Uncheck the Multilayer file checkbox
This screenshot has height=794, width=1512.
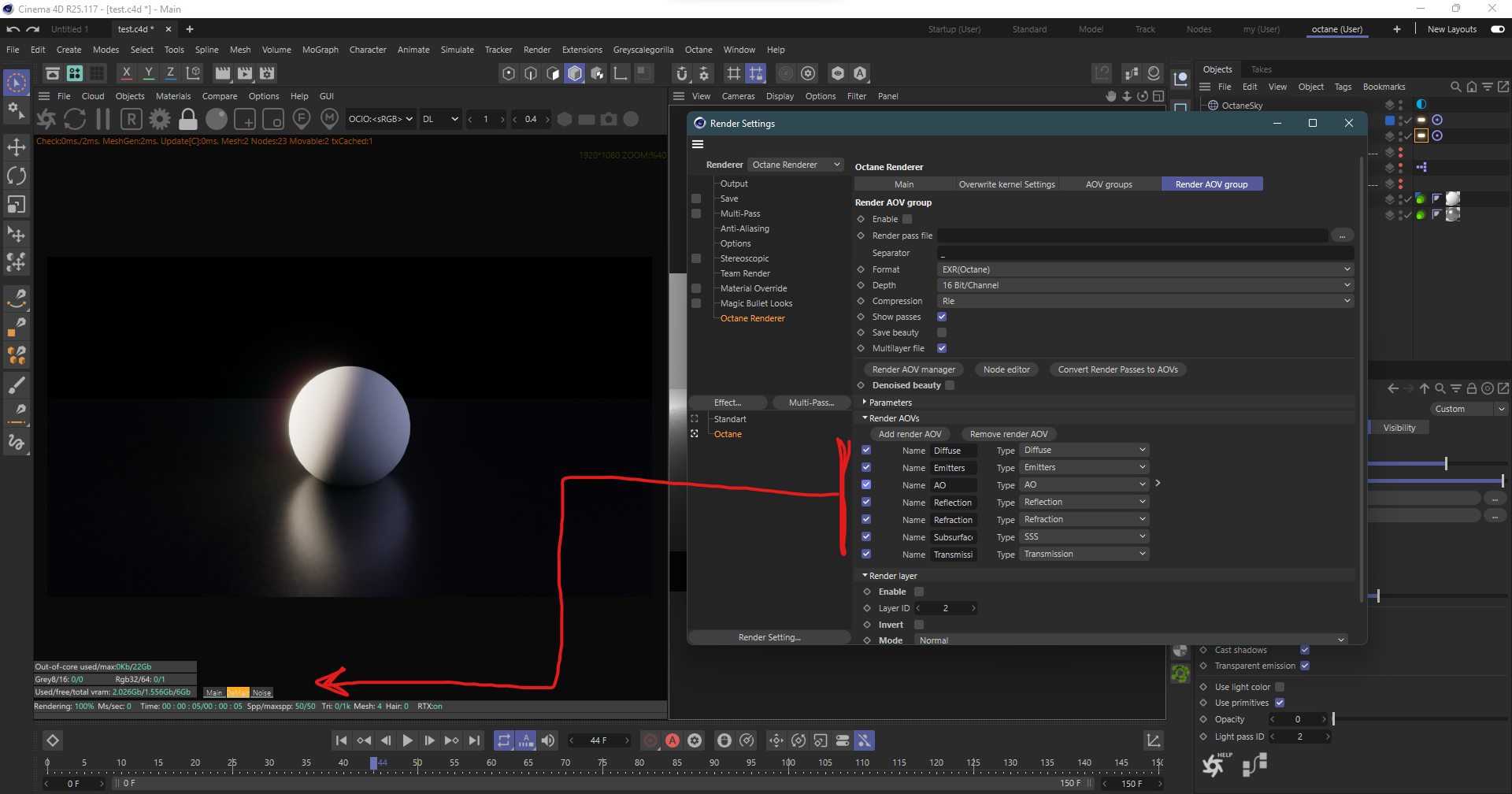pyautogui.click(x=942, y=348)
